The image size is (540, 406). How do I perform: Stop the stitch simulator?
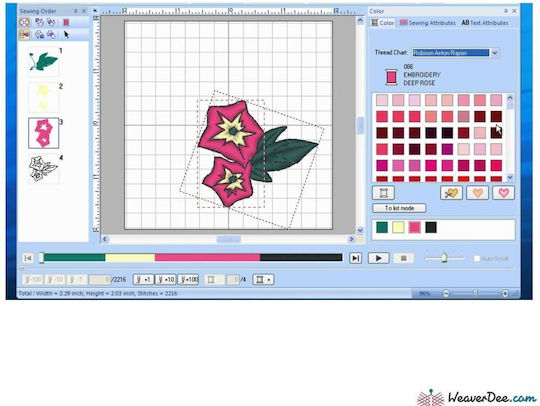pos(404,258)
